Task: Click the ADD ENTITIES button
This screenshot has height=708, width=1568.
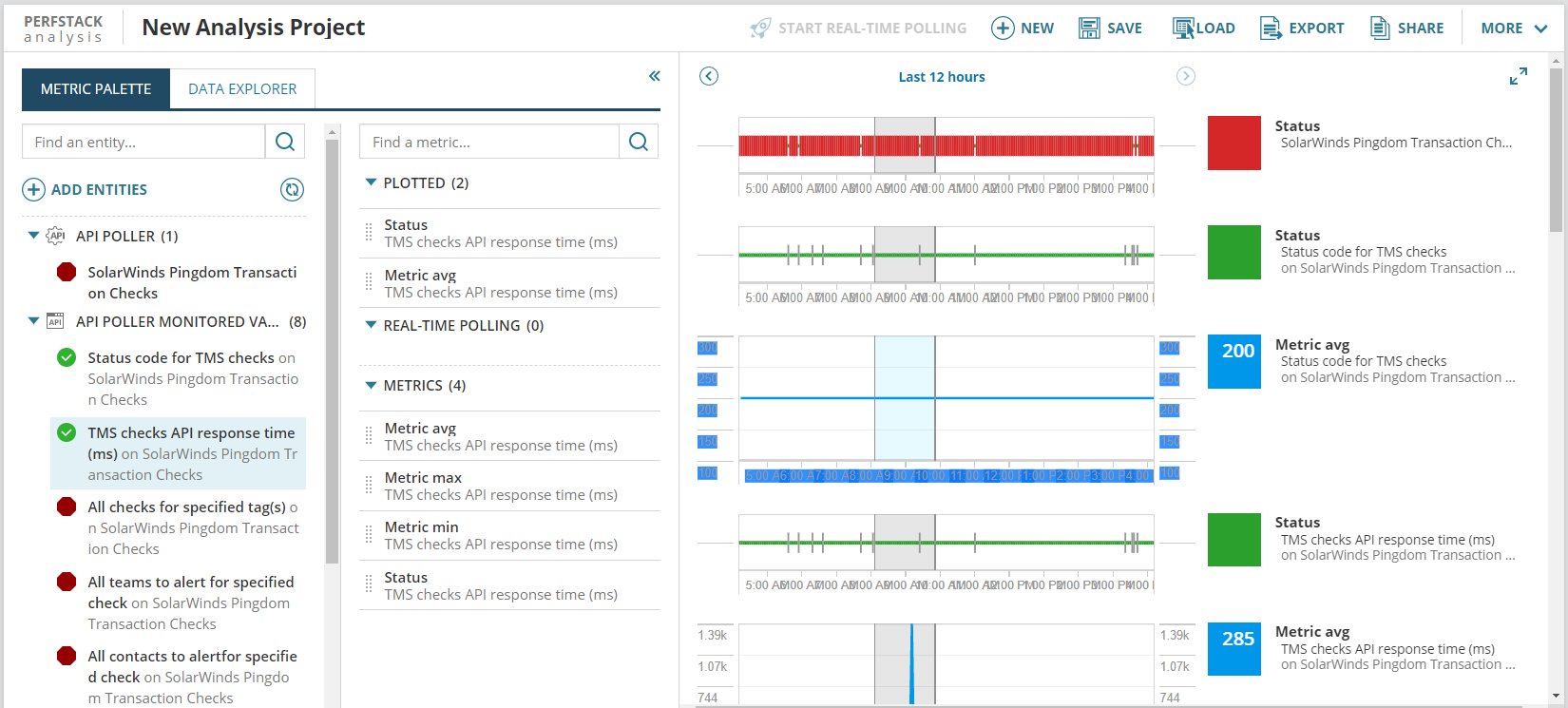Action: (86, 189)
